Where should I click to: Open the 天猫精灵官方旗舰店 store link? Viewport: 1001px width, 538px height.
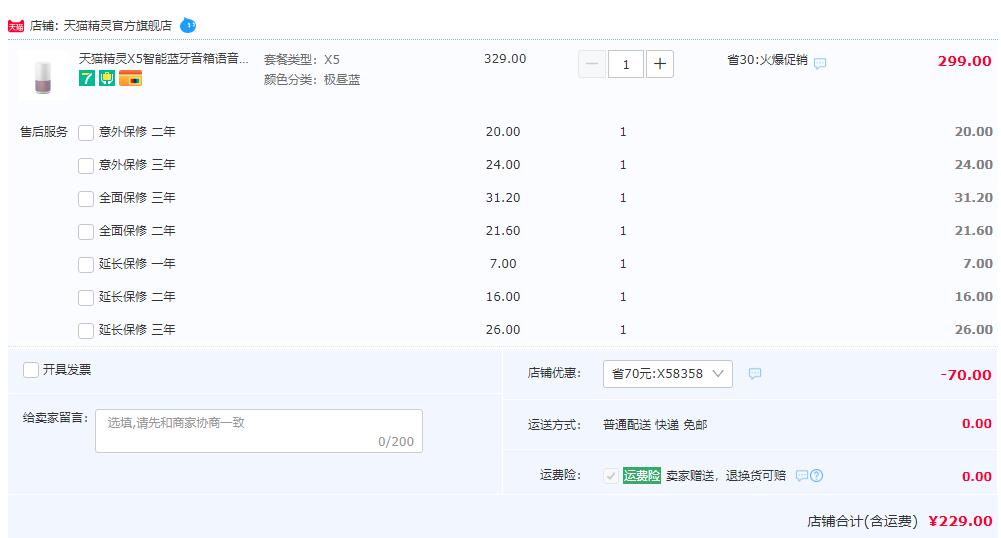tap(117, 26)
